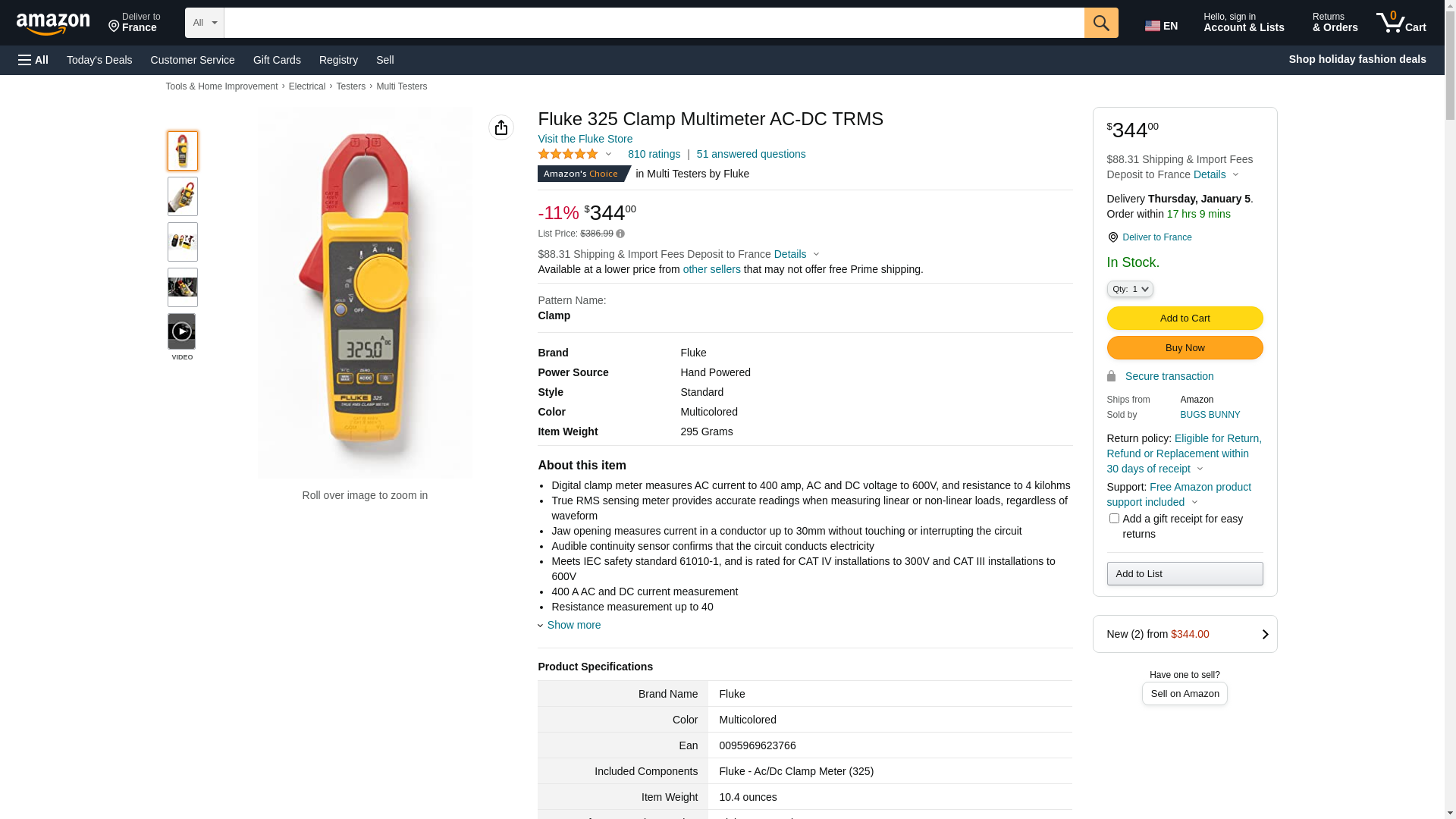The height and width of the screenshot is (819, 1456).
Task: Click in the search text field
Action: (x=654, y=23)
